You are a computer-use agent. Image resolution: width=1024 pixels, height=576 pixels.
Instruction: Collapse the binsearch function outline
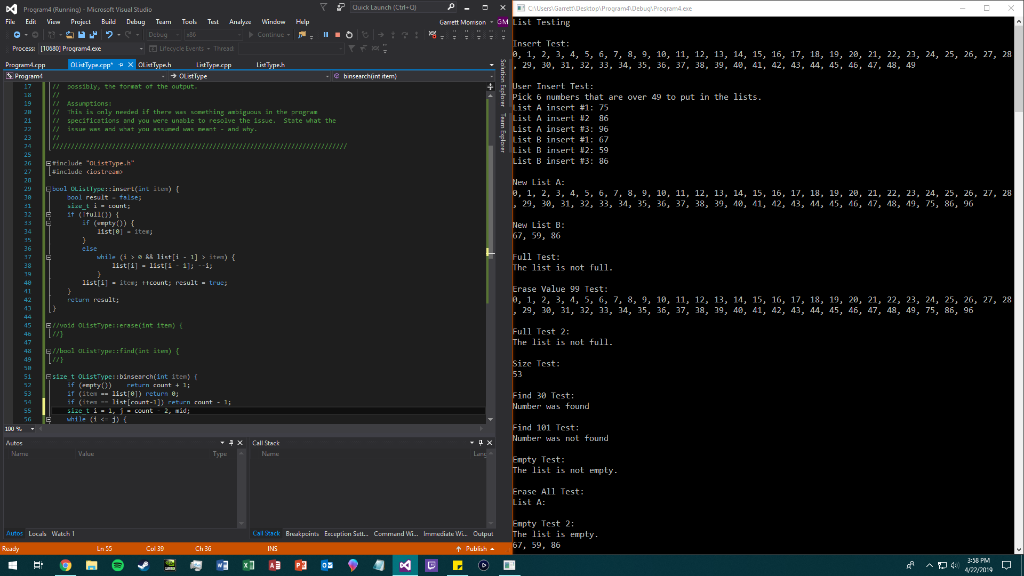(x=48, y=377)
